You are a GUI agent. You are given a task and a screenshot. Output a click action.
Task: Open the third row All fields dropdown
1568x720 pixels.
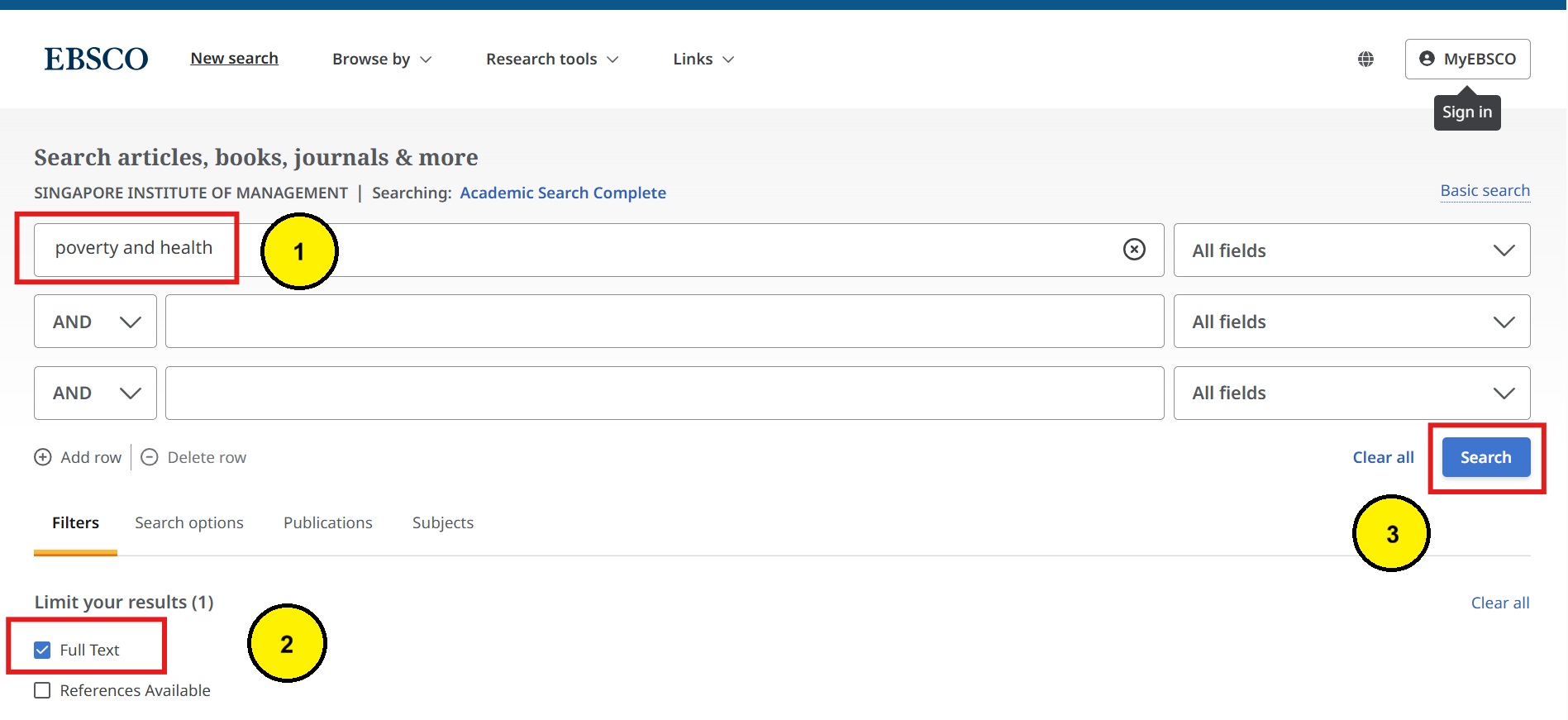1351,393
